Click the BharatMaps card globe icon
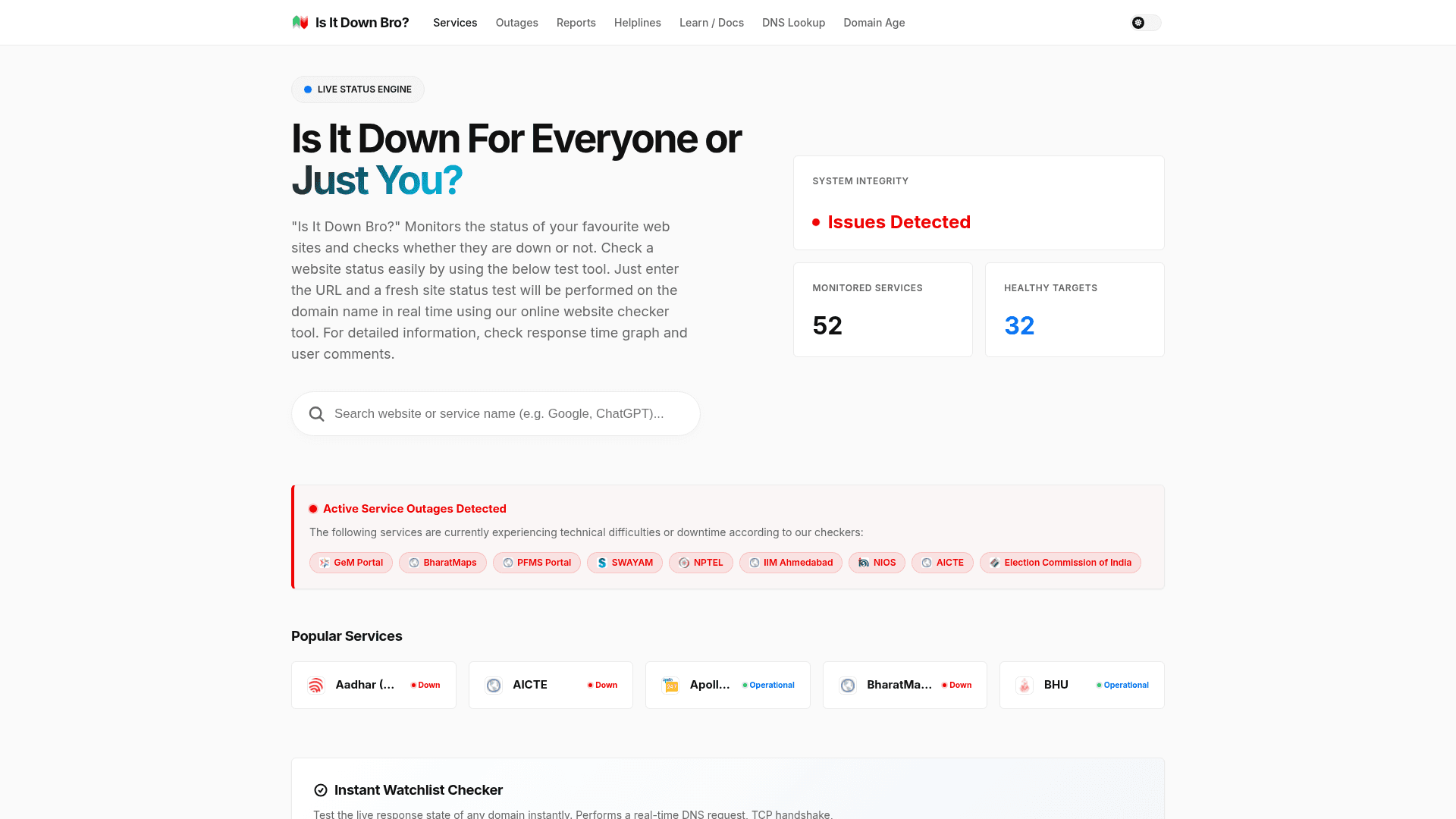This screenshot has height=819, width=1456. click(848, 686)
